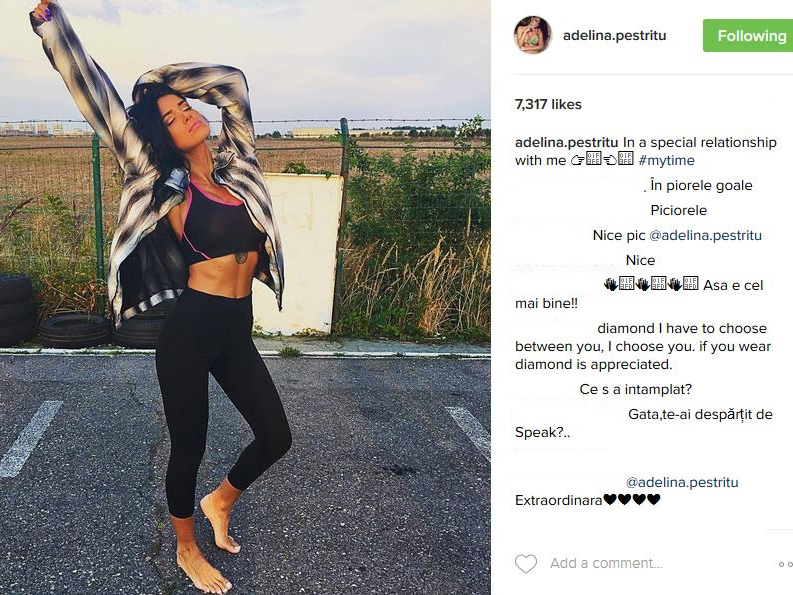This screenshot has width=793, height=595.
Task: Click adelina.pestritu profile avatar picture
Action: [533, 35]
